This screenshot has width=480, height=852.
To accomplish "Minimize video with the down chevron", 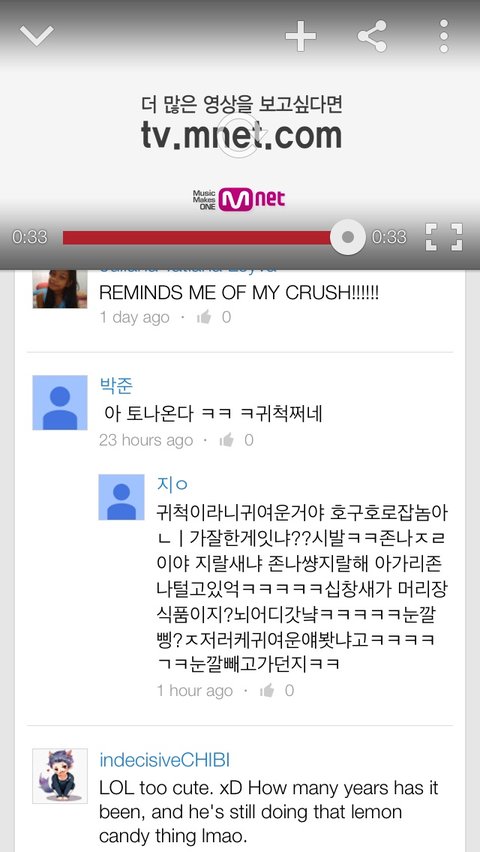I will pos(37,36).
